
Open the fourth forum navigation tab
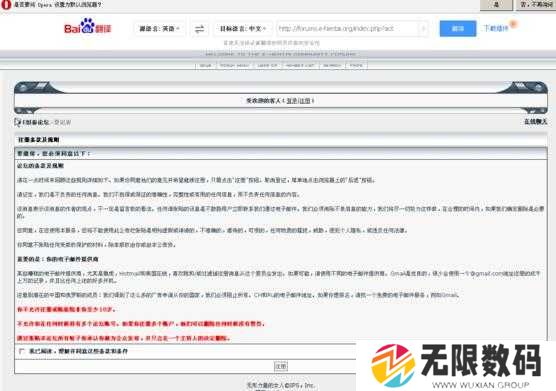click(x=300, y=65)
